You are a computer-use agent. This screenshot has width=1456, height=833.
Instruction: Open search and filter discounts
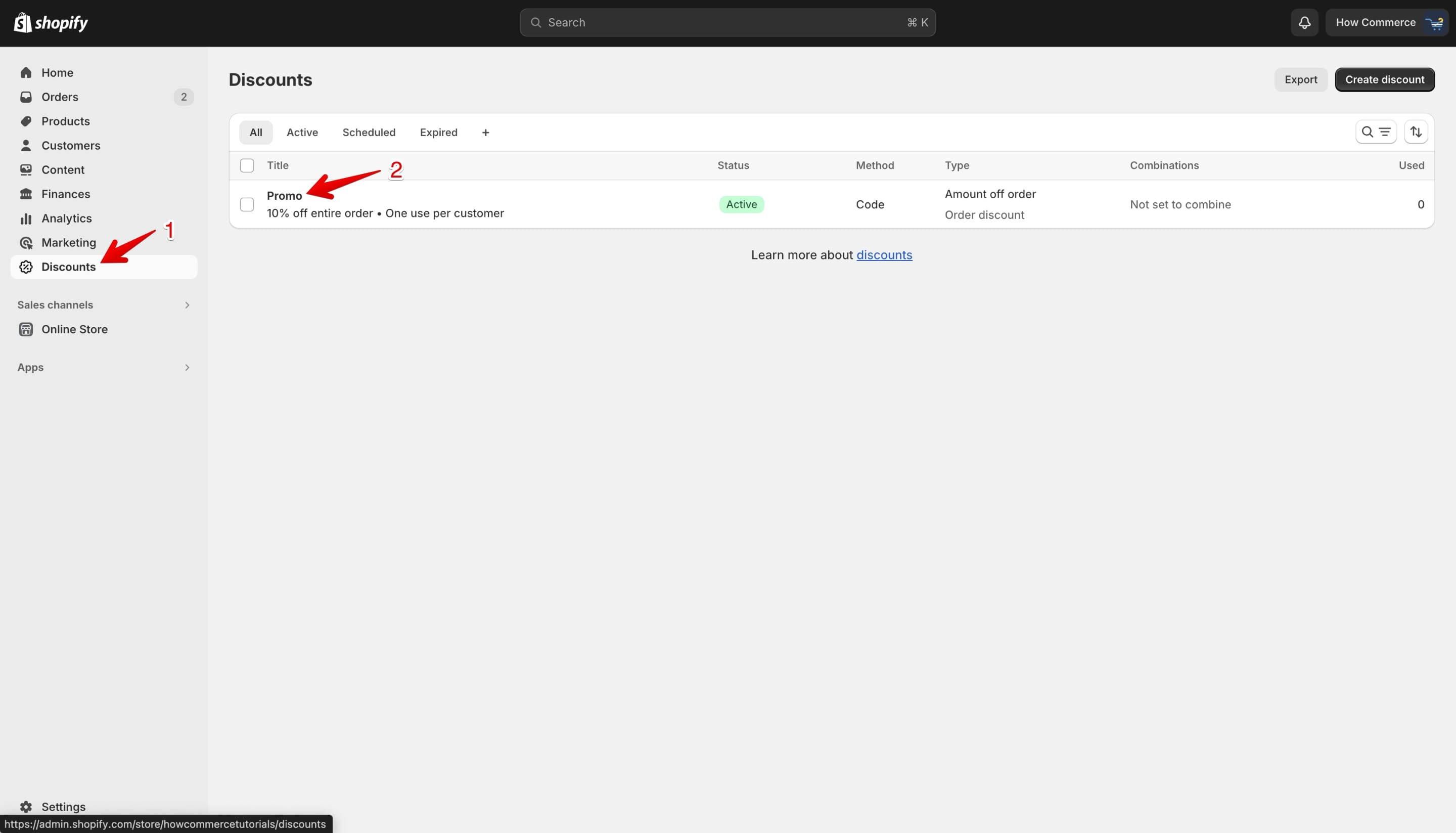click(x=1376, y=132)
